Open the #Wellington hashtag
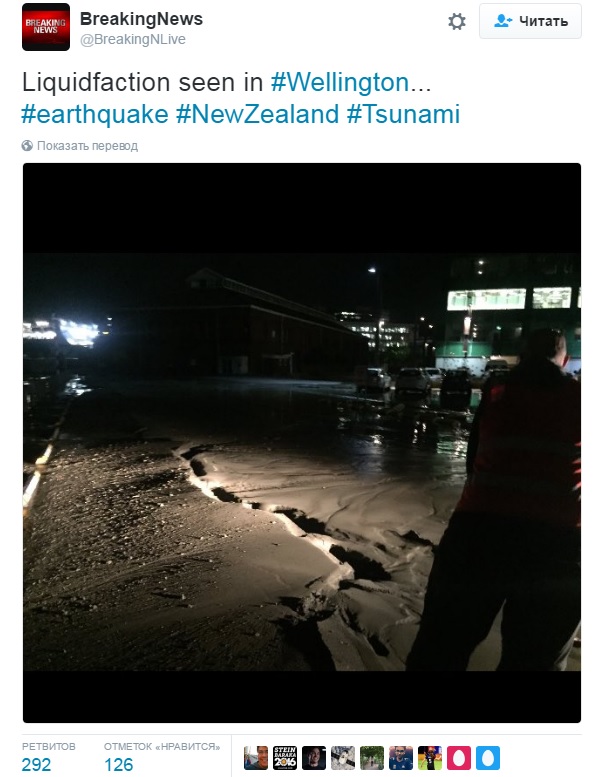The height and width of the screenshot is (777, 606). pos(340,82)
